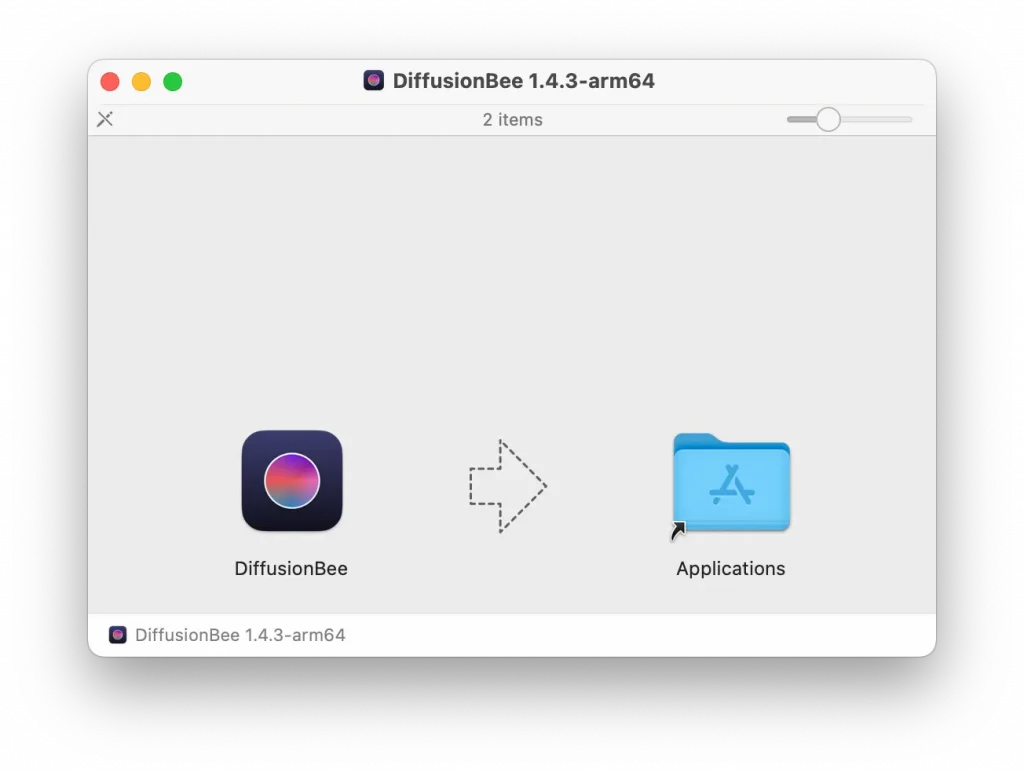1024x773 pixels.
Task: Minimize the window with the yellow button
Action: (141, 82)
